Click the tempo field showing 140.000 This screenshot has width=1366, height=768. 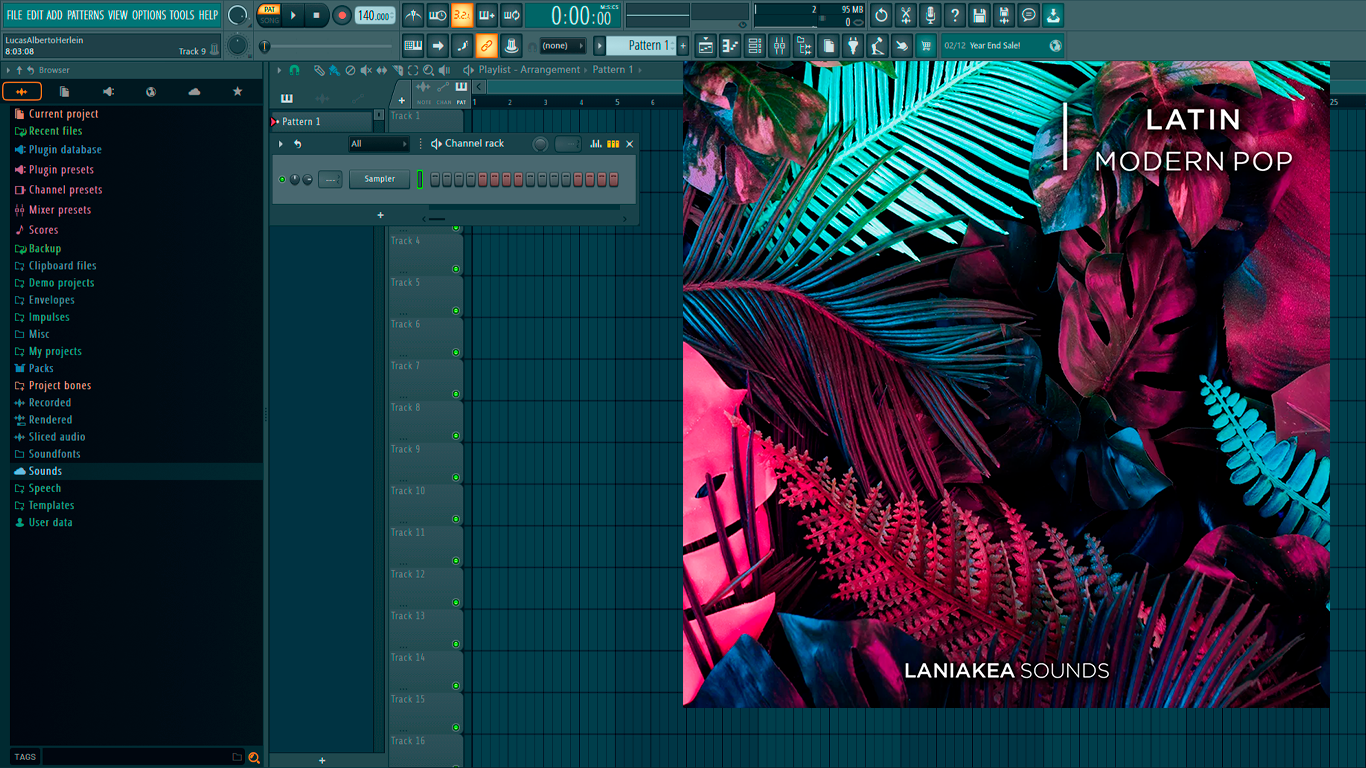point(375,15)
